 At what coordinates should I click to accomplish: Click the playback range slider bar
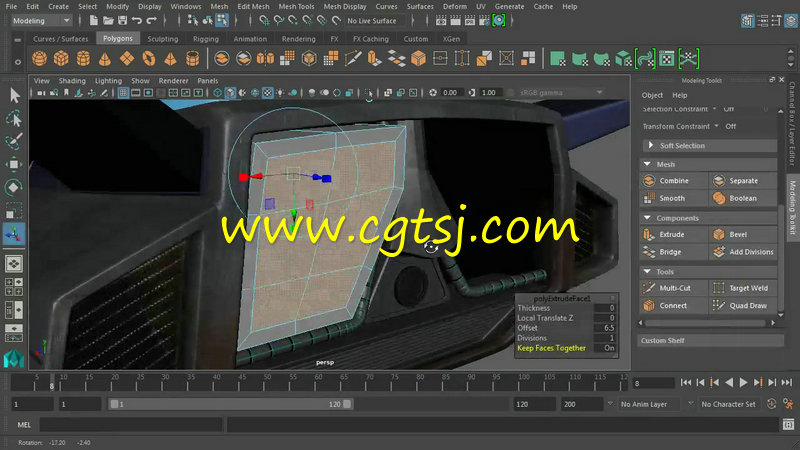231,404
